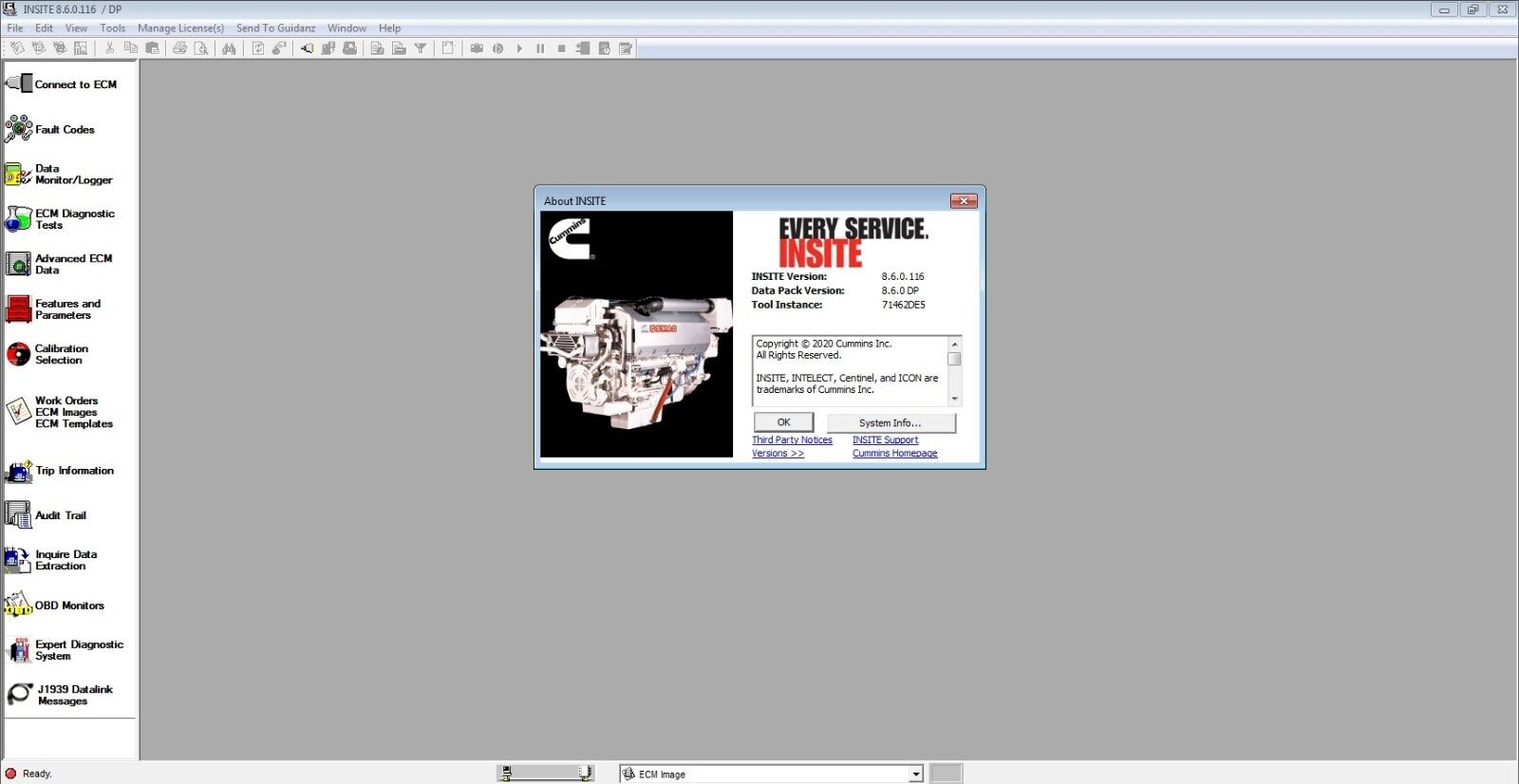Click the Filter funnel toolbar icon
The image size is (1519, 784).
420,48
